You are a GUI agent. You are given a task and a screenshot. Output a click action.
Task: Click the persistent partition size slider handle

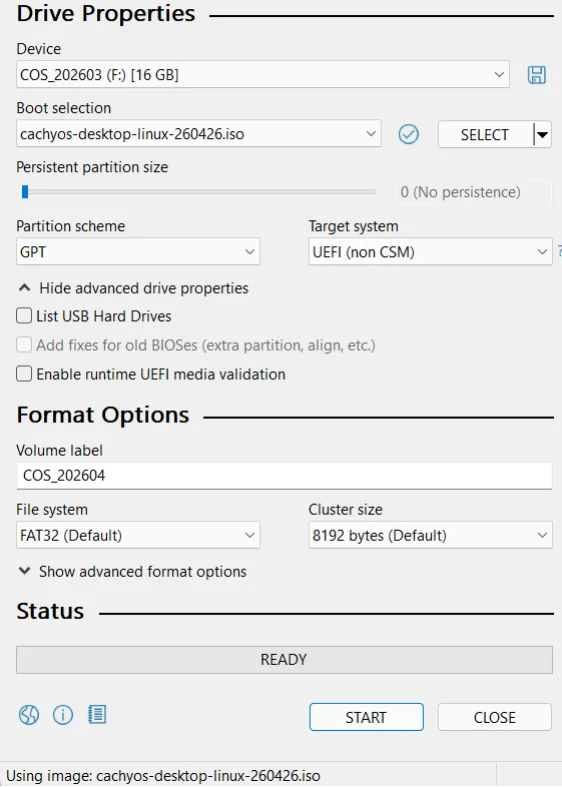coord(25,192)
